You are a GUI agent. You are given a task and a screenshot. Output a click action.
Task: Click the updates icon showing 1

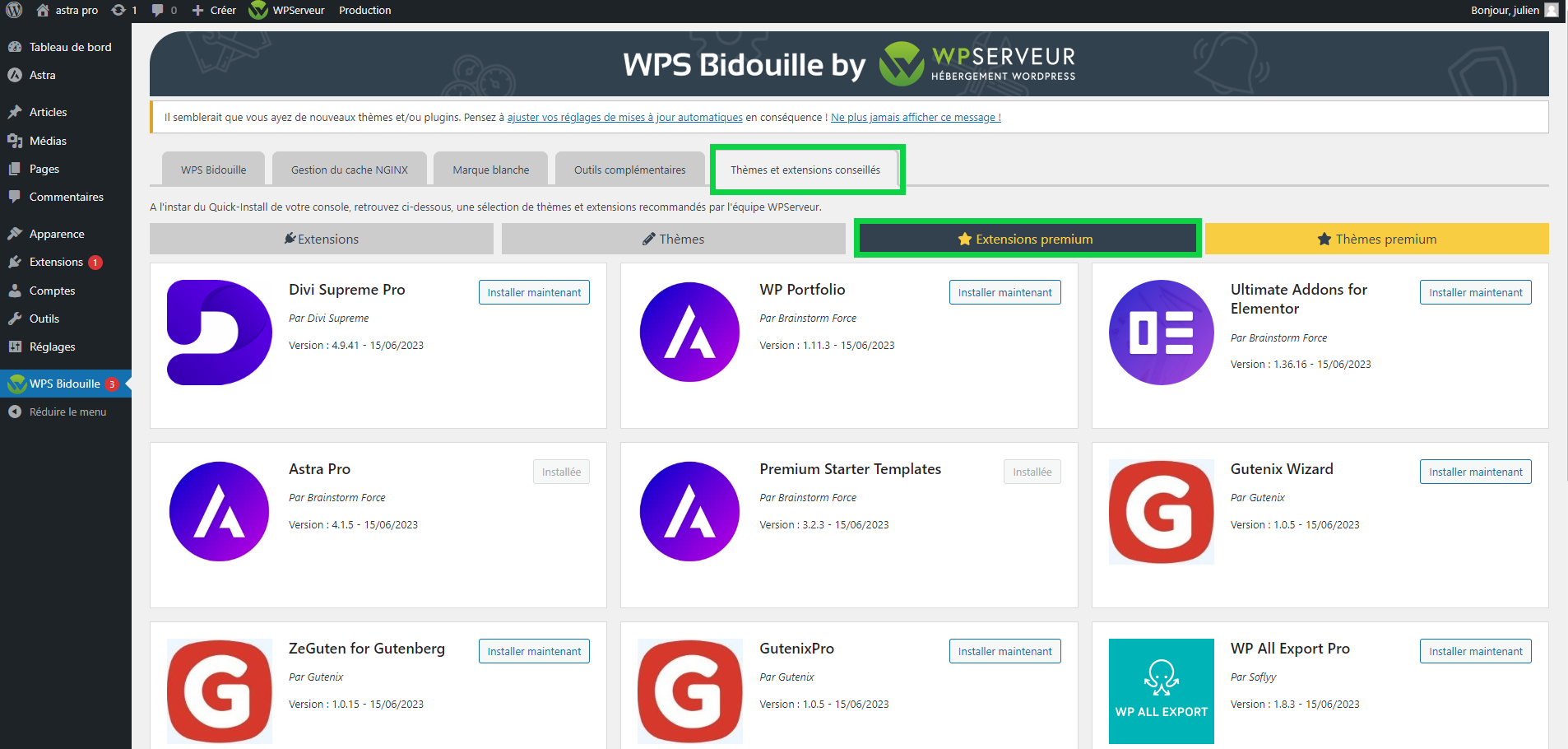124,10
